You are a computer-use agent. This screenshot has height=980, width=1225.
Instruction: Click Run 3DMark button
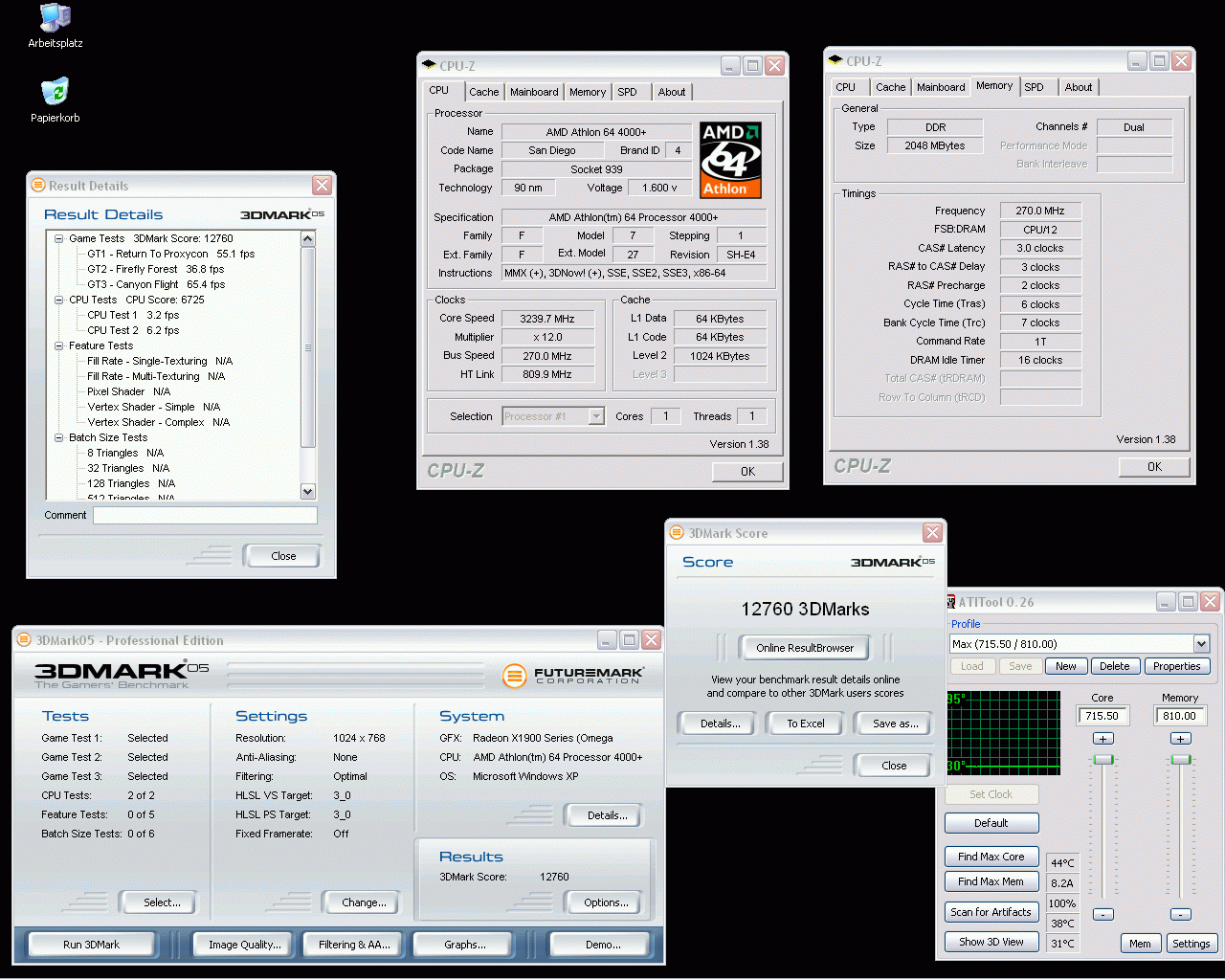[x=92, y=945]
